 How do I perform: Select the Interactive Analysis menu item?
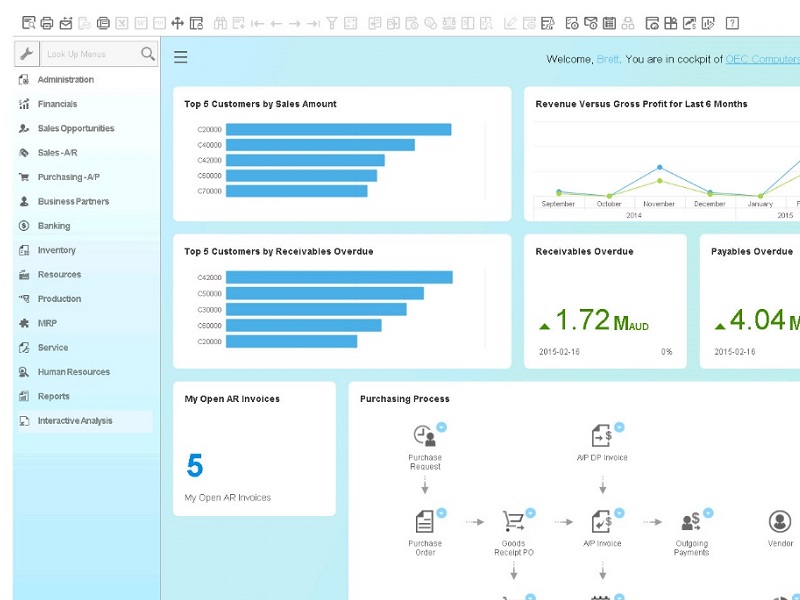(85, 421)
